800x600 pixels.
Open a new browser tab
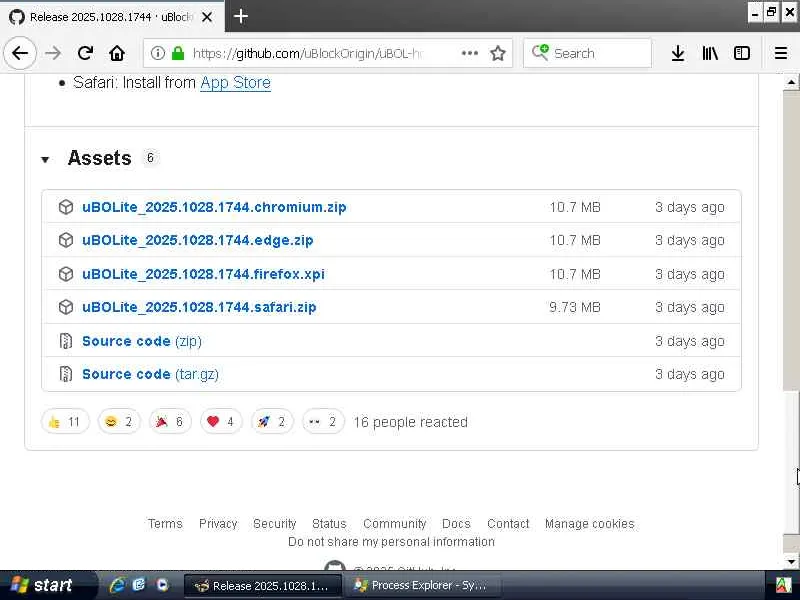tap(241, 16)
